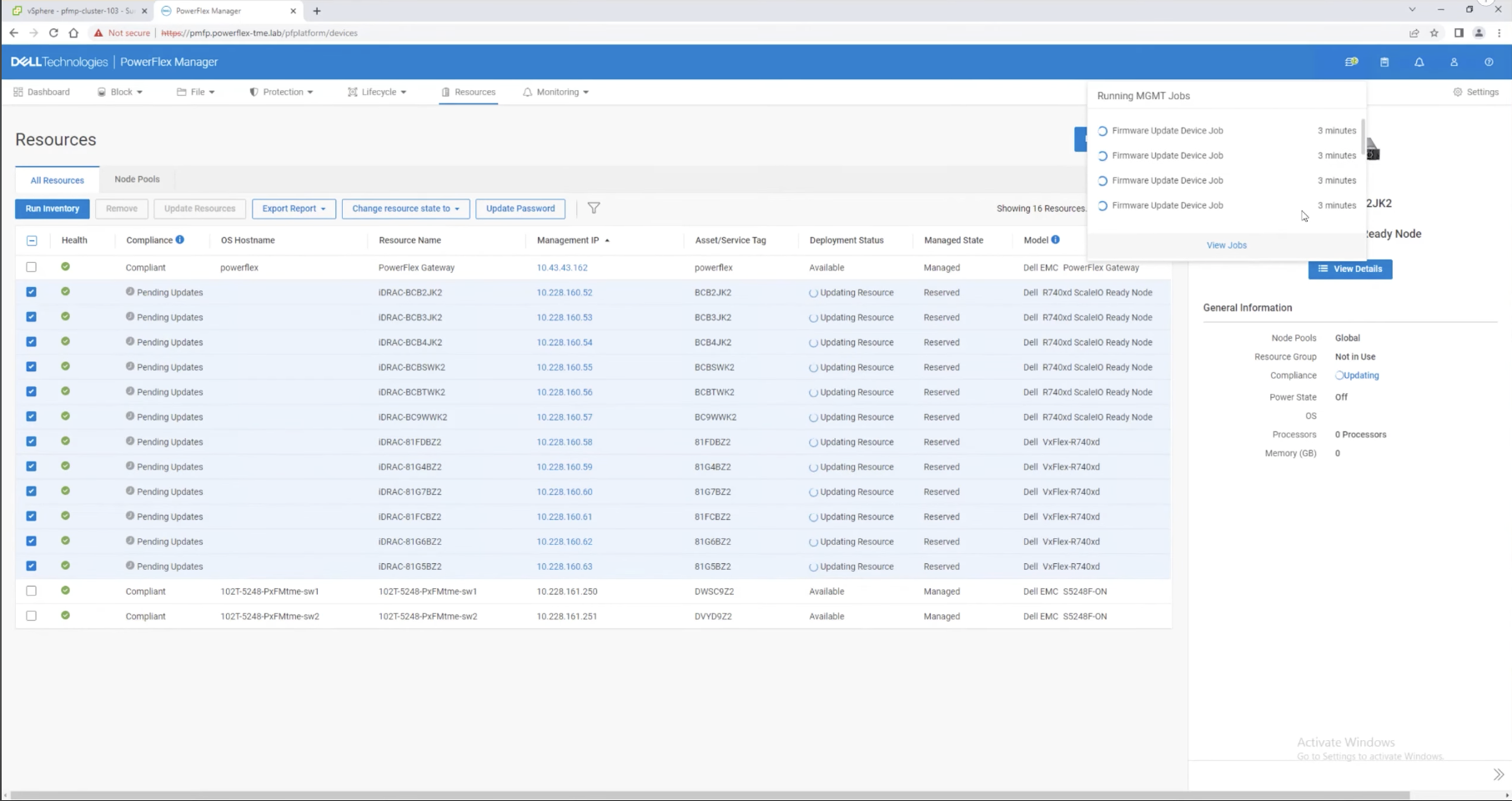
Task: Check the PowerFlex Gateway row checkbox
Action: pos(32,267)
